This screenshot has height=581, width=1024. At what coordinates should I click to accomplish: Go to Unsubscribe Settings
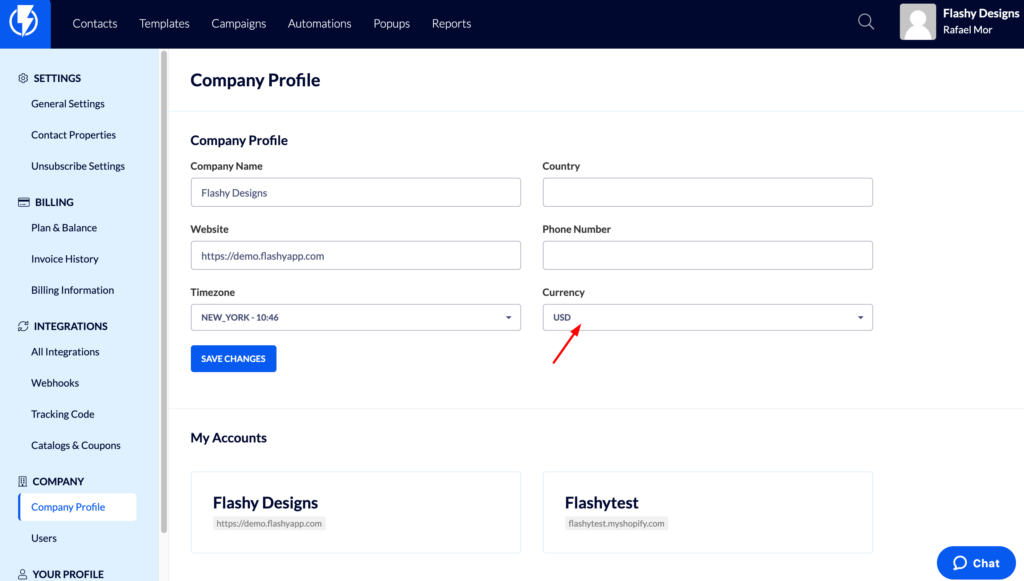coord(78,166)
